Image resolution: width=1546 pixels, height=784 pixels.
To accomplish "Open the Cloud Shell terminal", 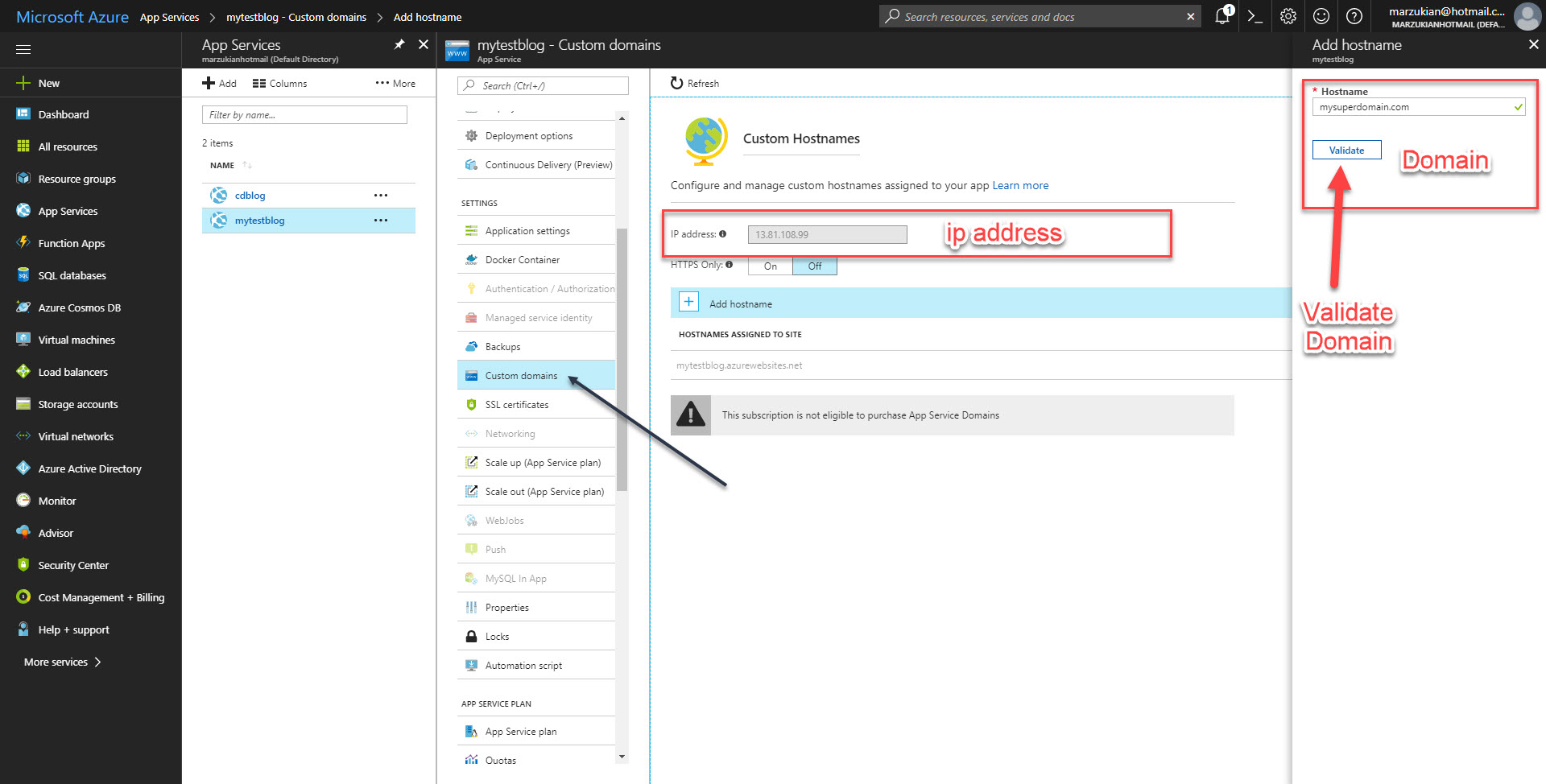I will [x=1255, y=16].
